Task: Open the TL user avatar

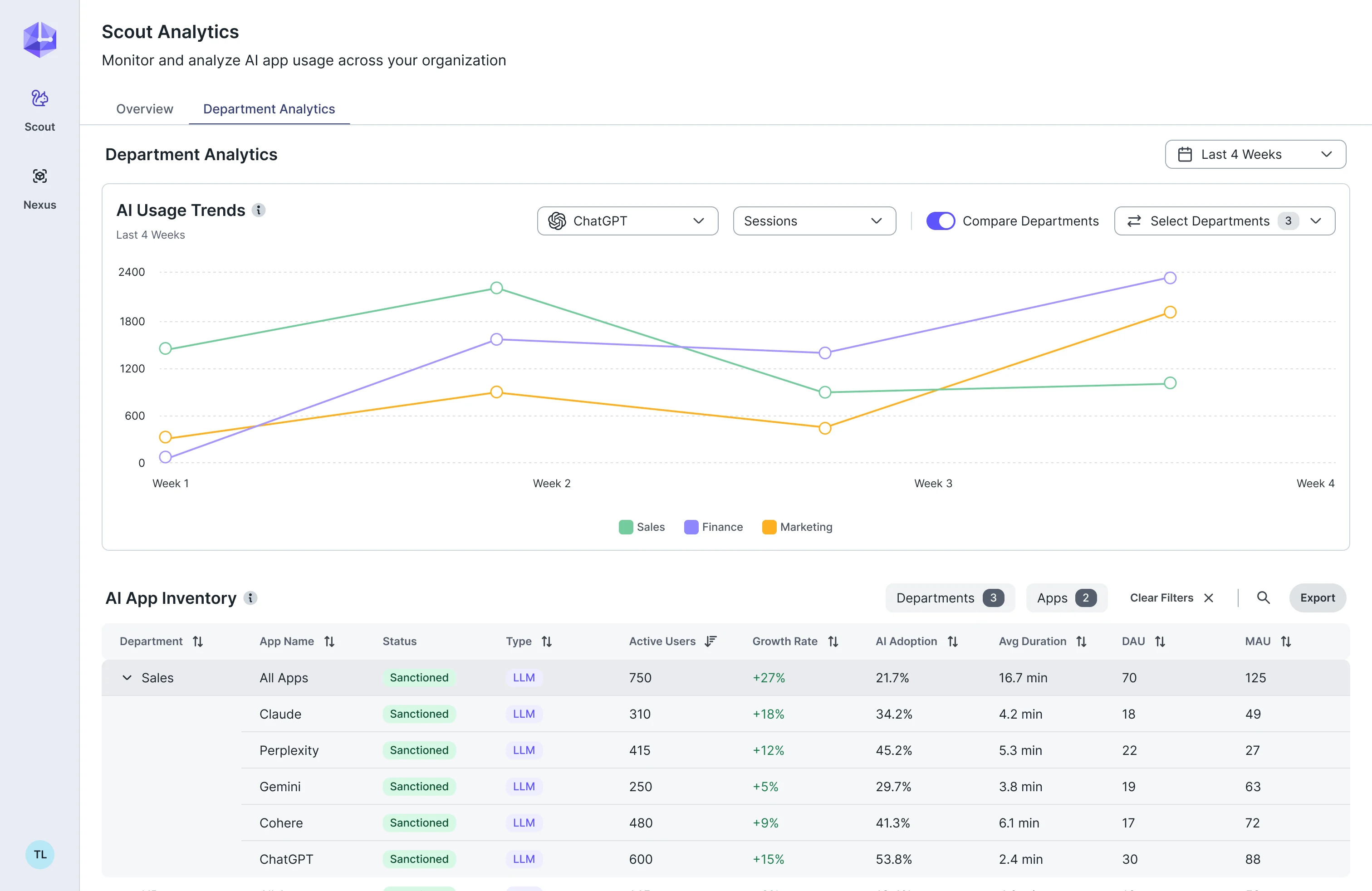Action: pyautogui.click(x=40, y=854)
